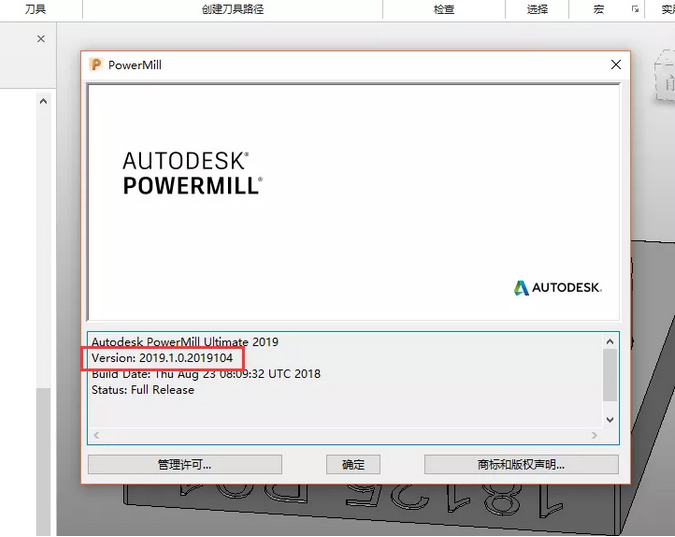Open the 选择 ribbon group
675x537 pixels.
point(537,9)
